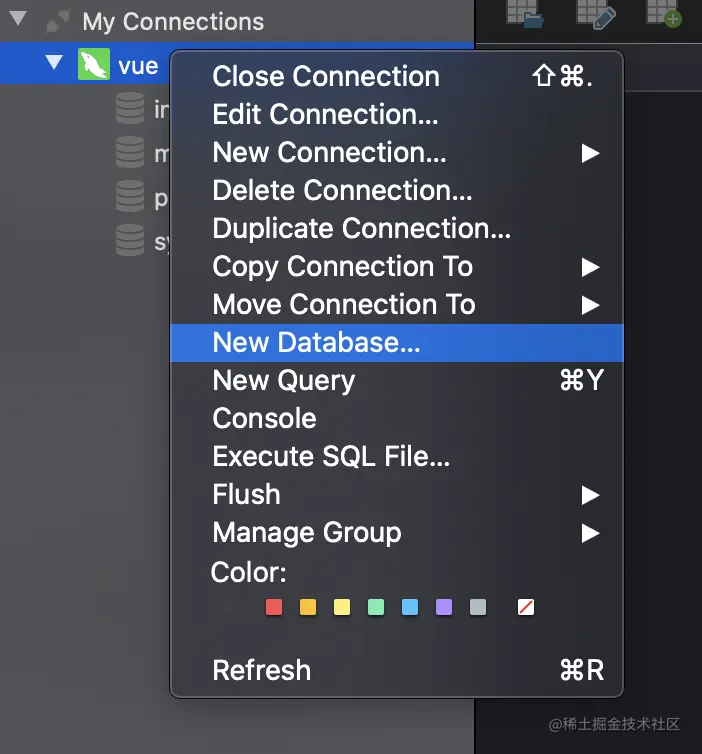Click the open table toolbar icon
This screenshot has height=754, width=702.
tap(523, 12)
